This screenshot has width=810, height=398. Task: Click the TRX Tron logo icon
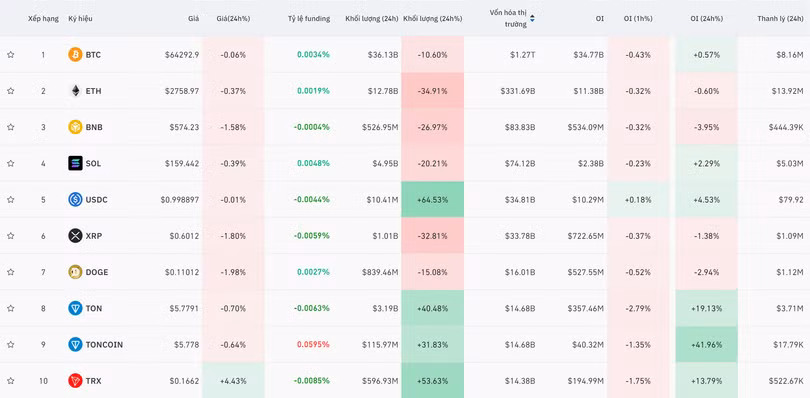(x=75, y=381)
